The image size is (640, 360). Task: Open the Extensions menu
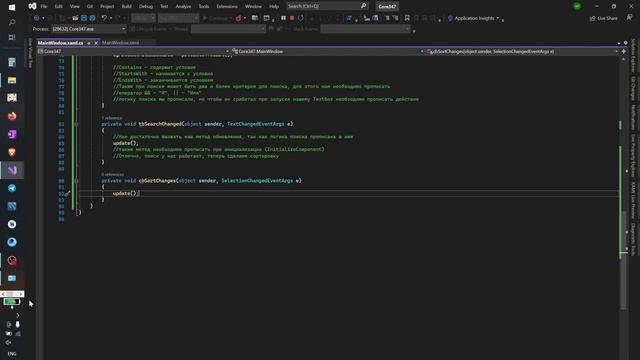click(227, 7)
